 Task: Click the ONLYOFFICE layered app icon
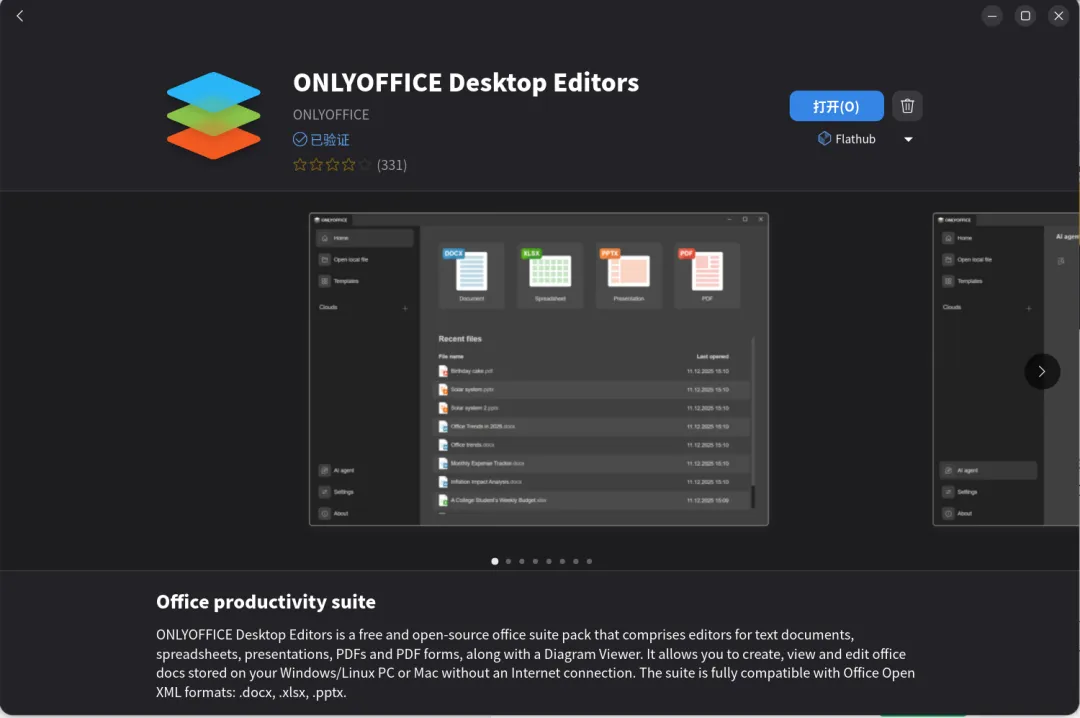[x=214, y=115]
